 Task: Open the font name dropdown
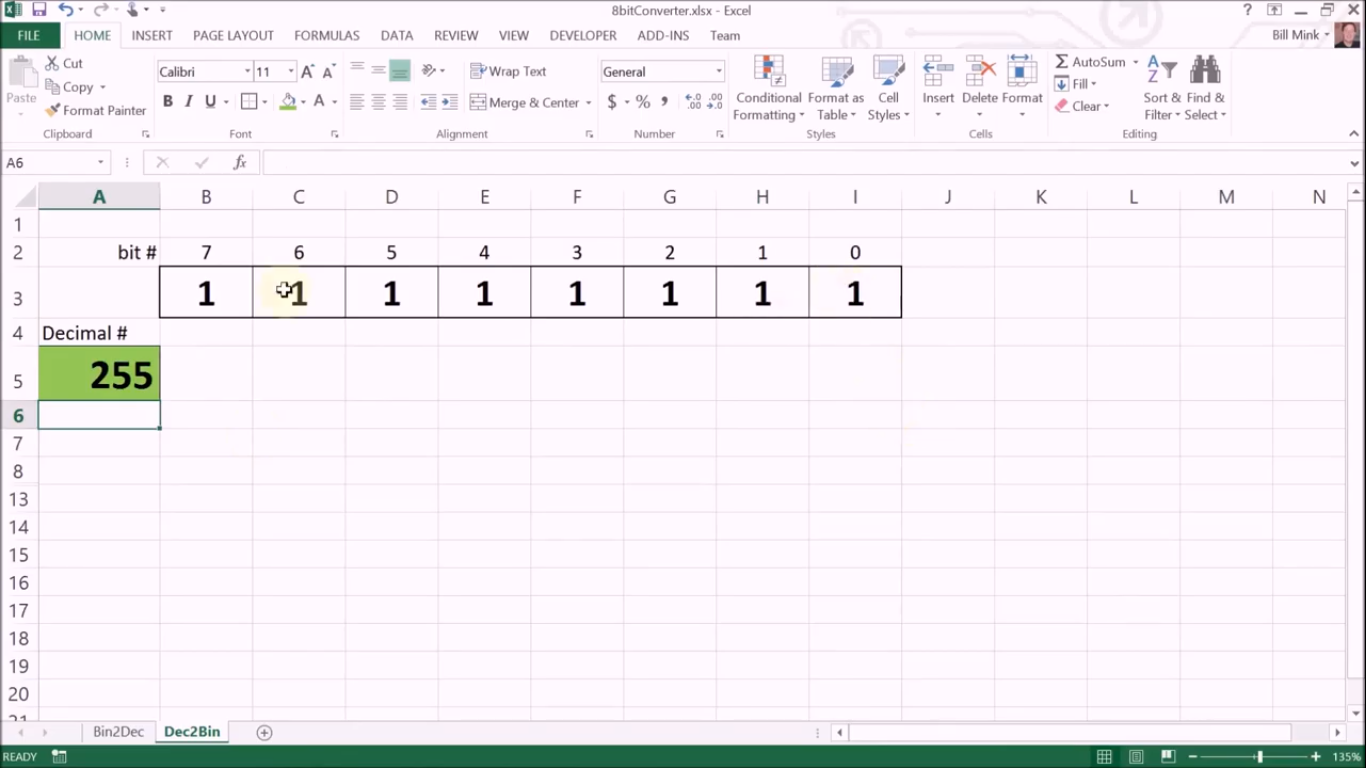tap(246, 71)
